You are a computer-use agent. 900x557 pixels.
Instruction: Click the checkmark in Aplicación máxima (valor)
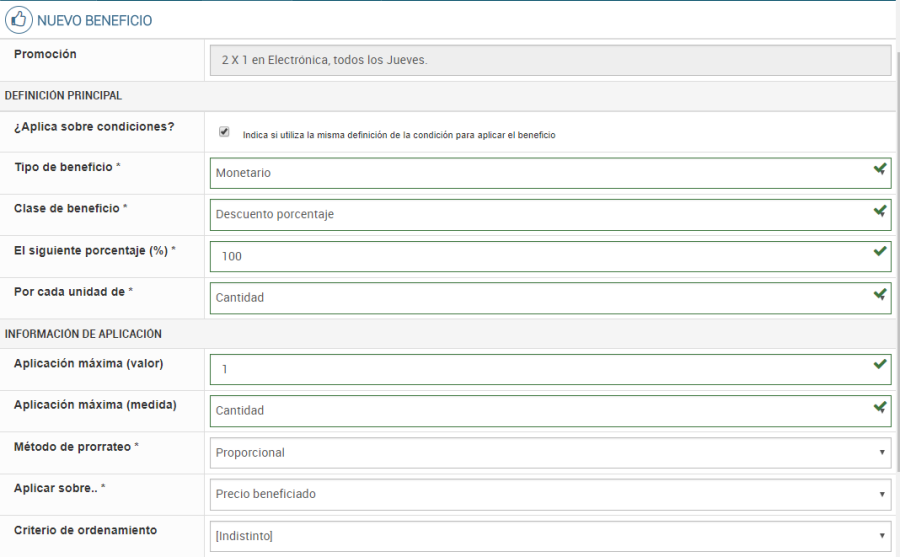pos(879,365)
